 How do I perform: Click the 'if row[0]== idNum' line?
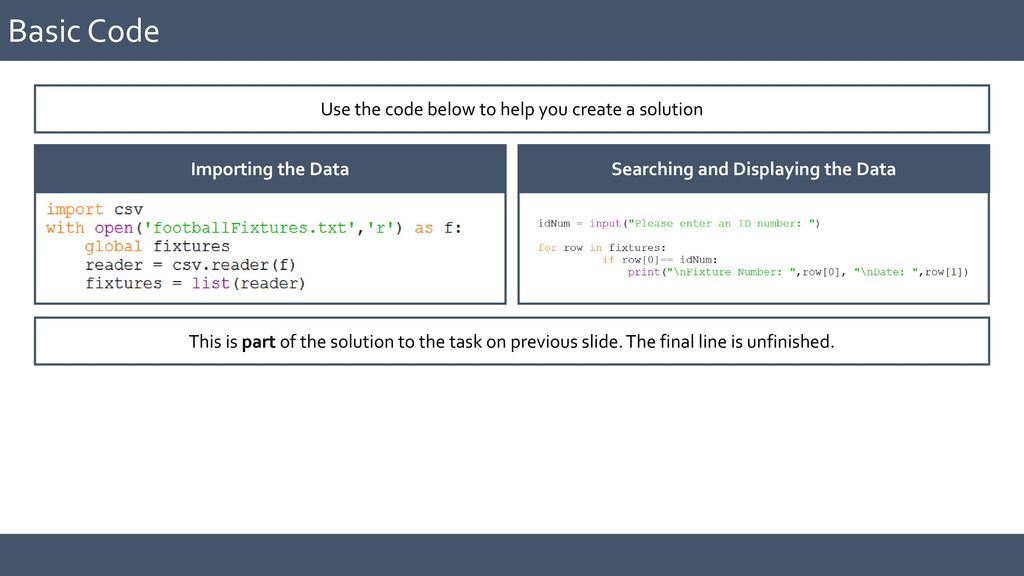(x=660, y=260)
